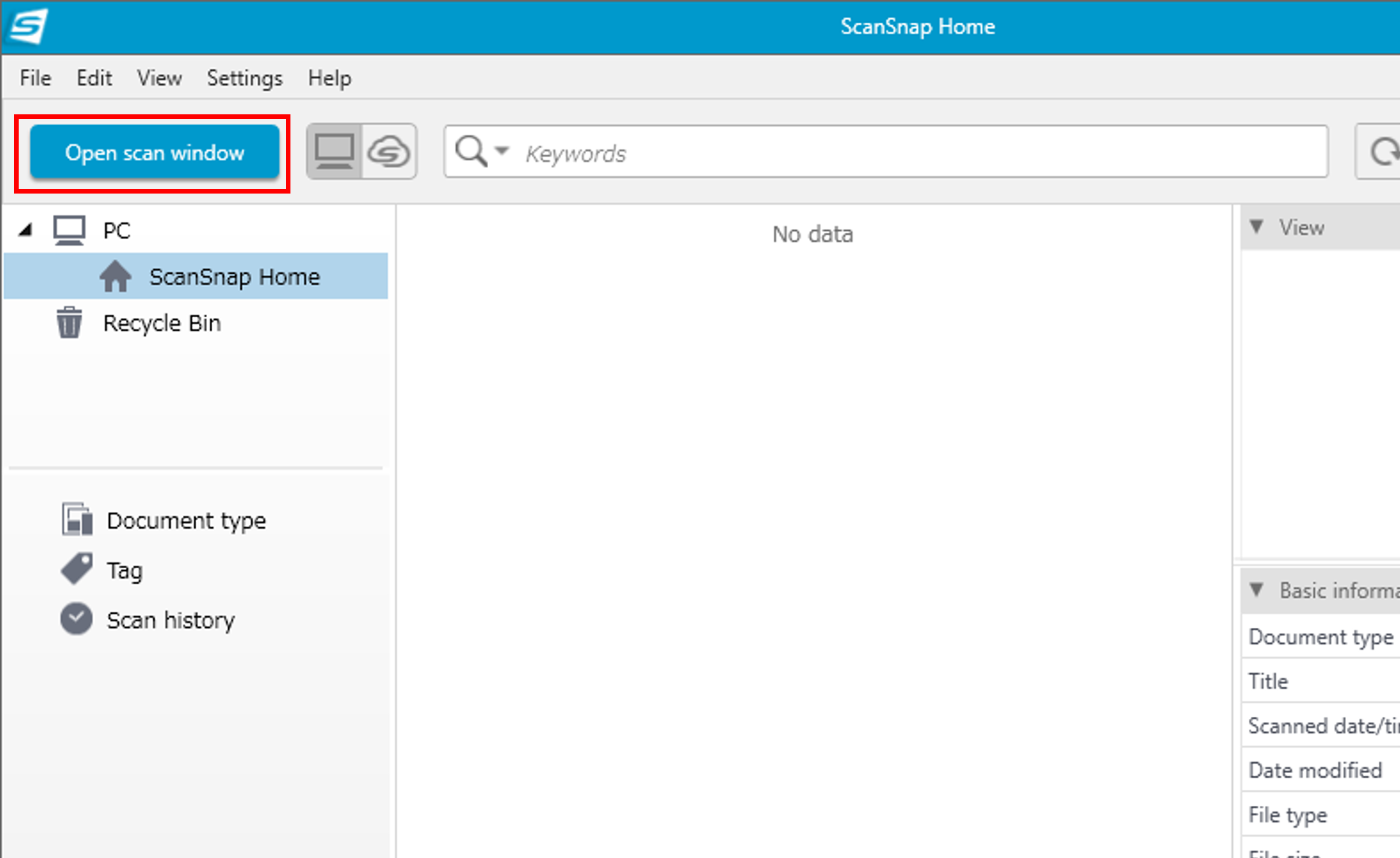Click the PC label in tree
The width and height of the screenshot is (1400, 858).
[x=116, y=230]
